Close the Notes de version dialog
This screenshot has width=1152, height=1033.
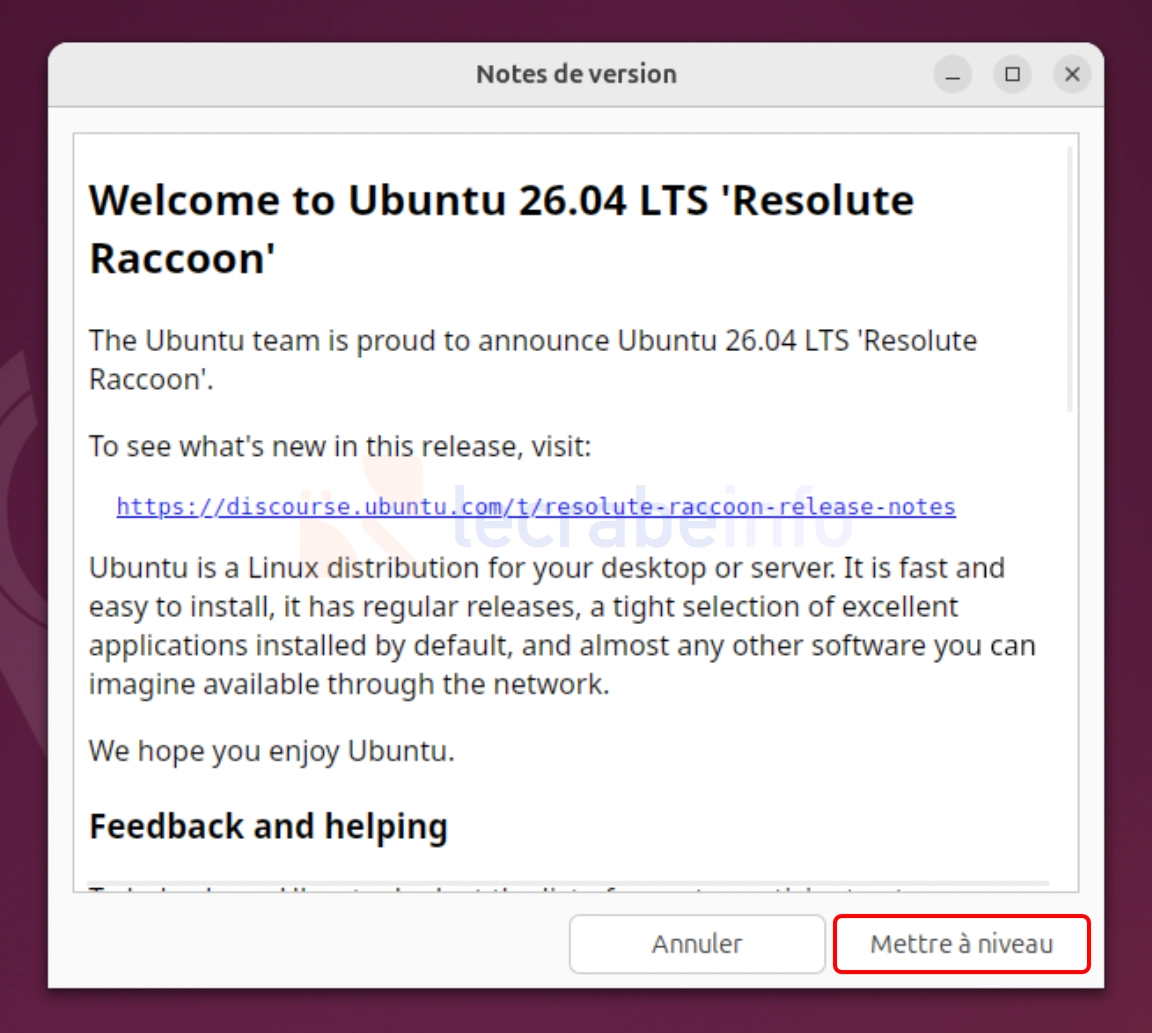[x=1072, y=74]
